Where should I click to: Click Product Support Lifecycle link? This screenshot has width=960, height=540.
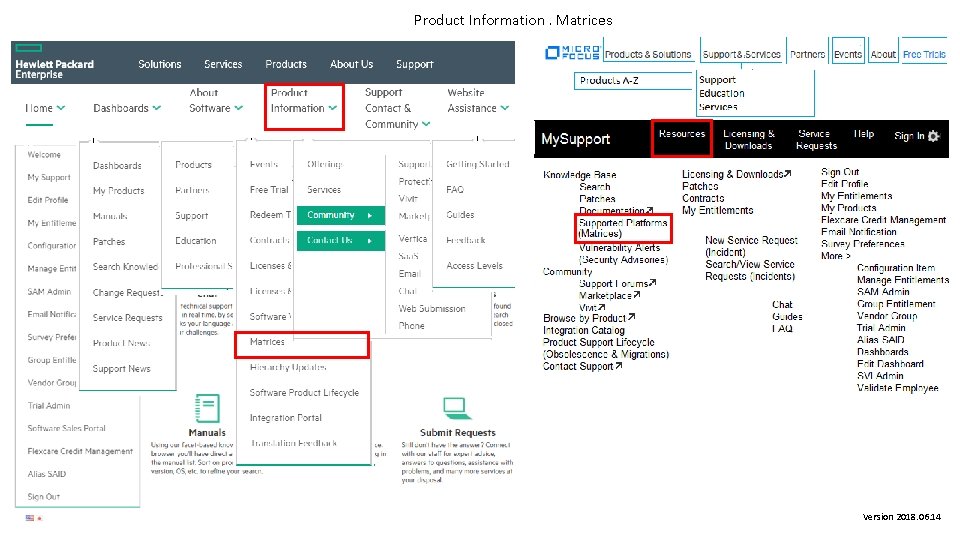pyautogui.click(x=598, y=342)
